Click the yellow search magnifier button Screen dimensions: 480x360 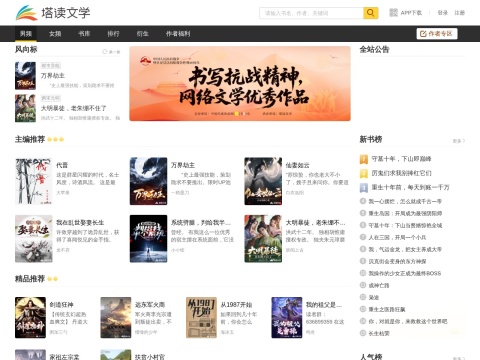pyautogui.click(x=370, y=13)
